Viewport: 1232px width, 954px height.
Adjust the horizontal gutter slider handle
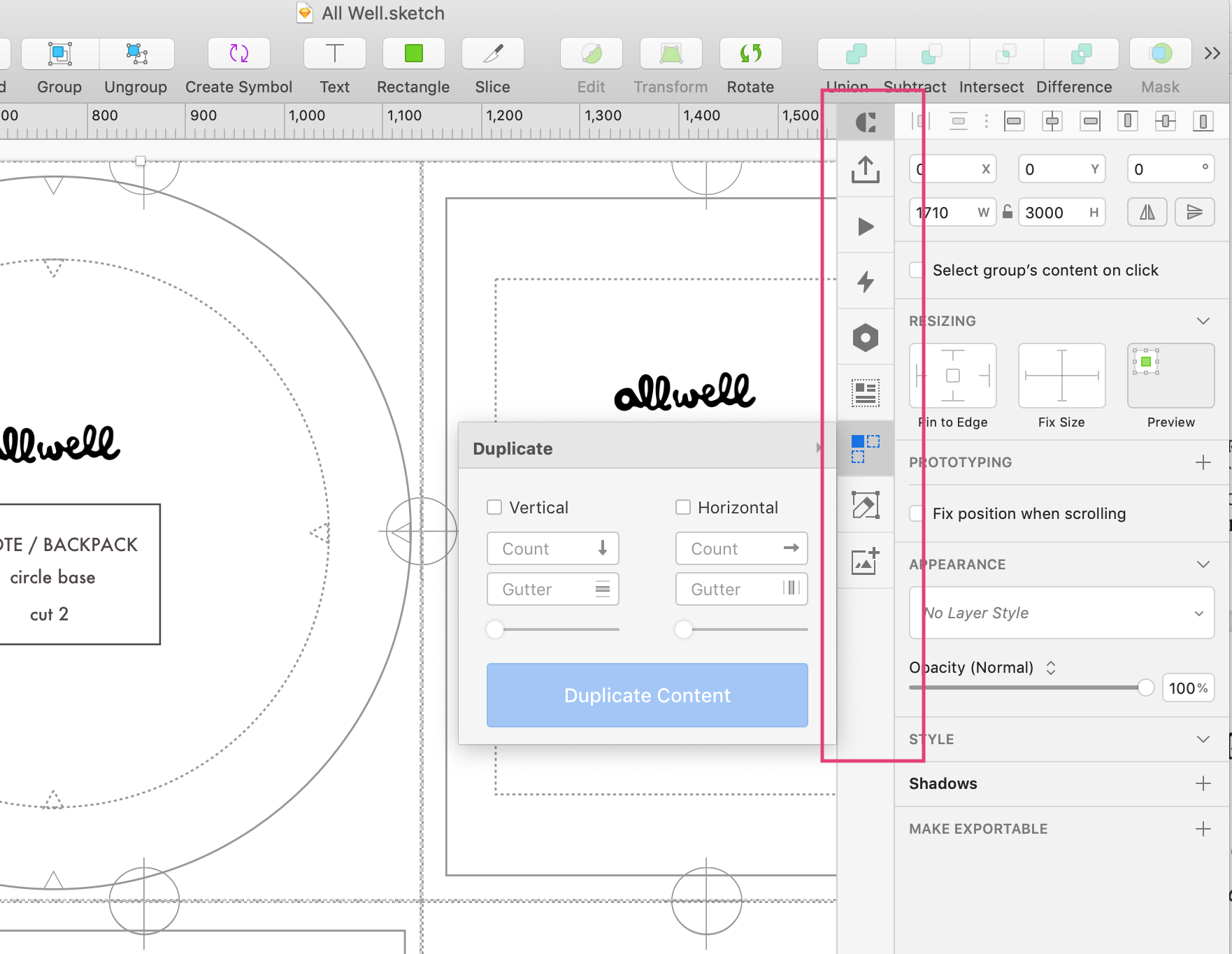click(684, 629)
